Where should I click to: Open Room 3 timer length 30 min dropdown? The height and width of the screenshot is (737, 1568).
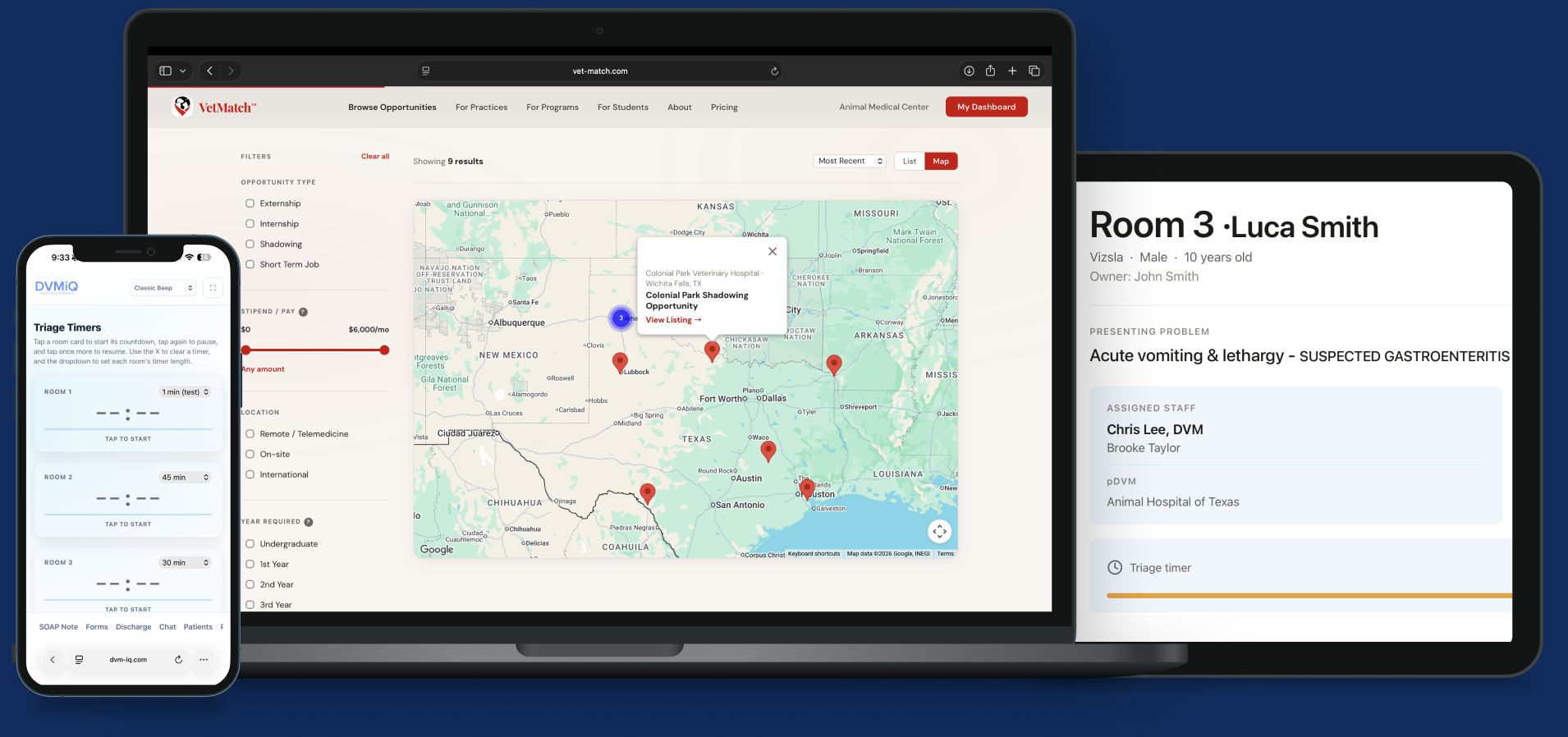pos(185,563)
